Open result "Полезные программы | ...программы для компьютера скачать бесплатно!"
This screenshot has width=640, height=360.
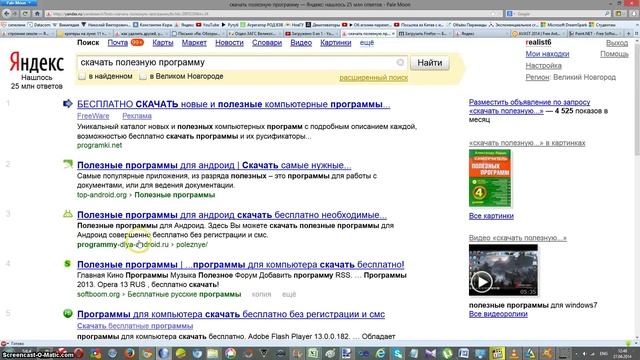[x=240, y=264]
